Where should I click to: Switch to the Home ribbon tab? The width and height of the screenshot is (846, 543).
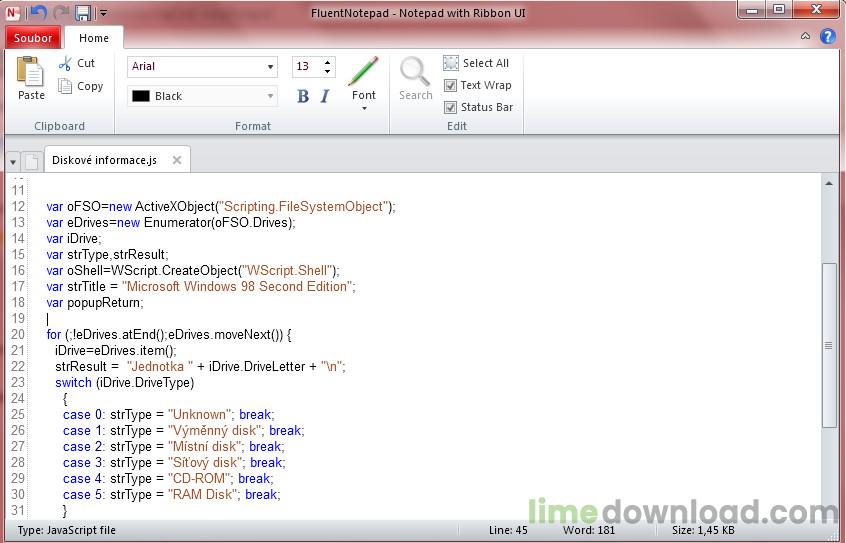coord(94,38)
